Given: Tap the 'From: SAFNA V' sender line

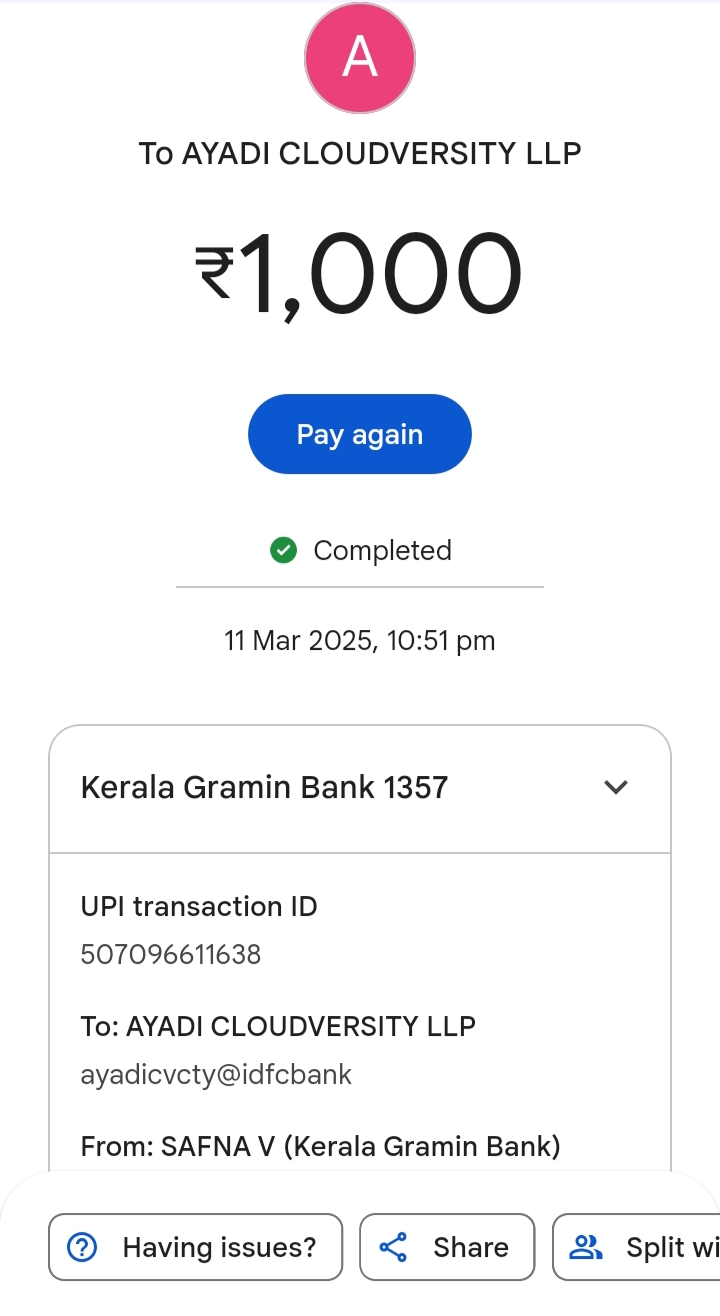Looking at the screenshot, I should [320, 1146].
